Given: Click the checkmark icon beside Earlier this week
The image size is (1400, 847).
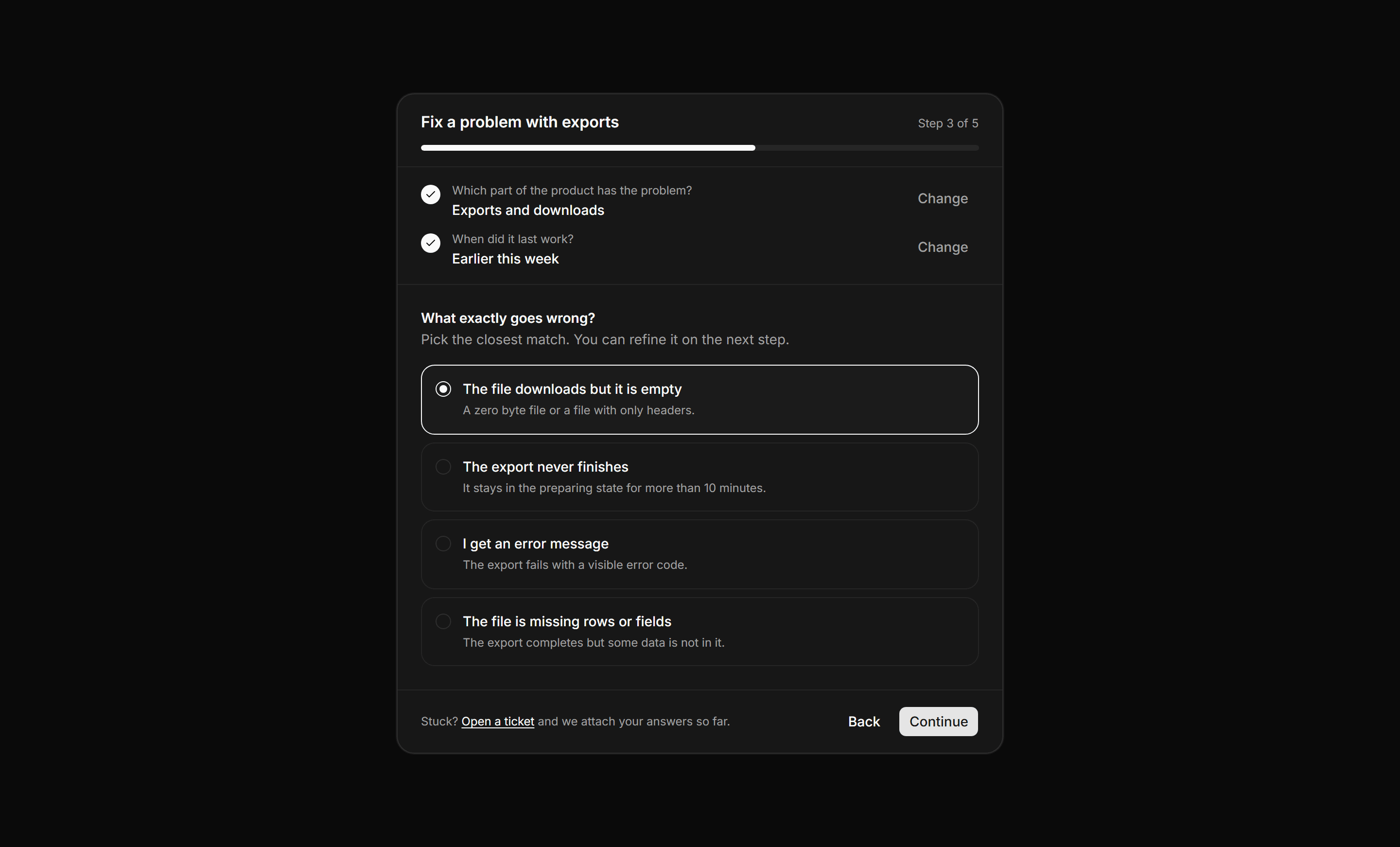Looking at the screenshot, I should pyautogui.click(x=430, y=243).
